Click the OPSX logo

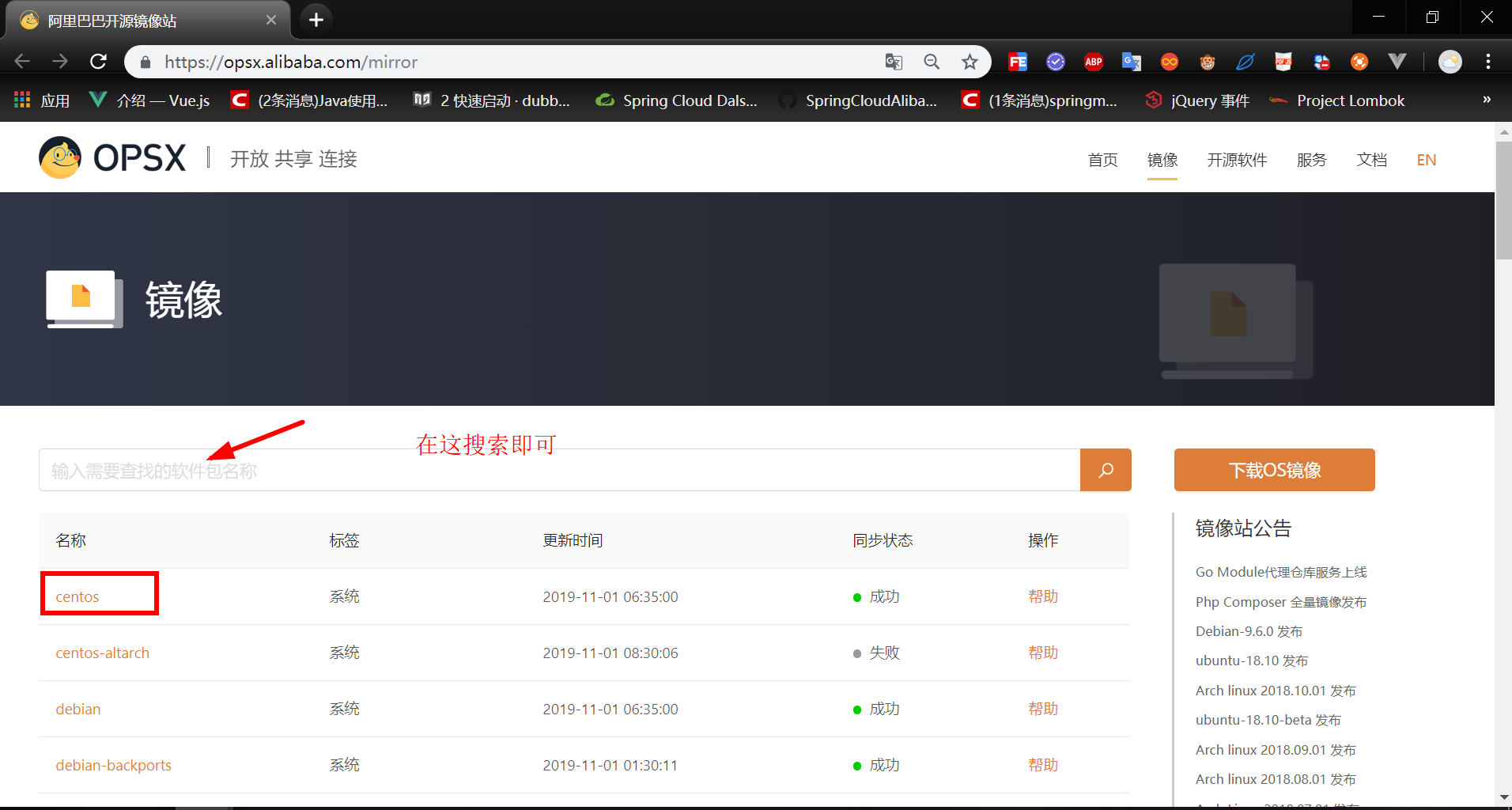(x=112, y=157)
